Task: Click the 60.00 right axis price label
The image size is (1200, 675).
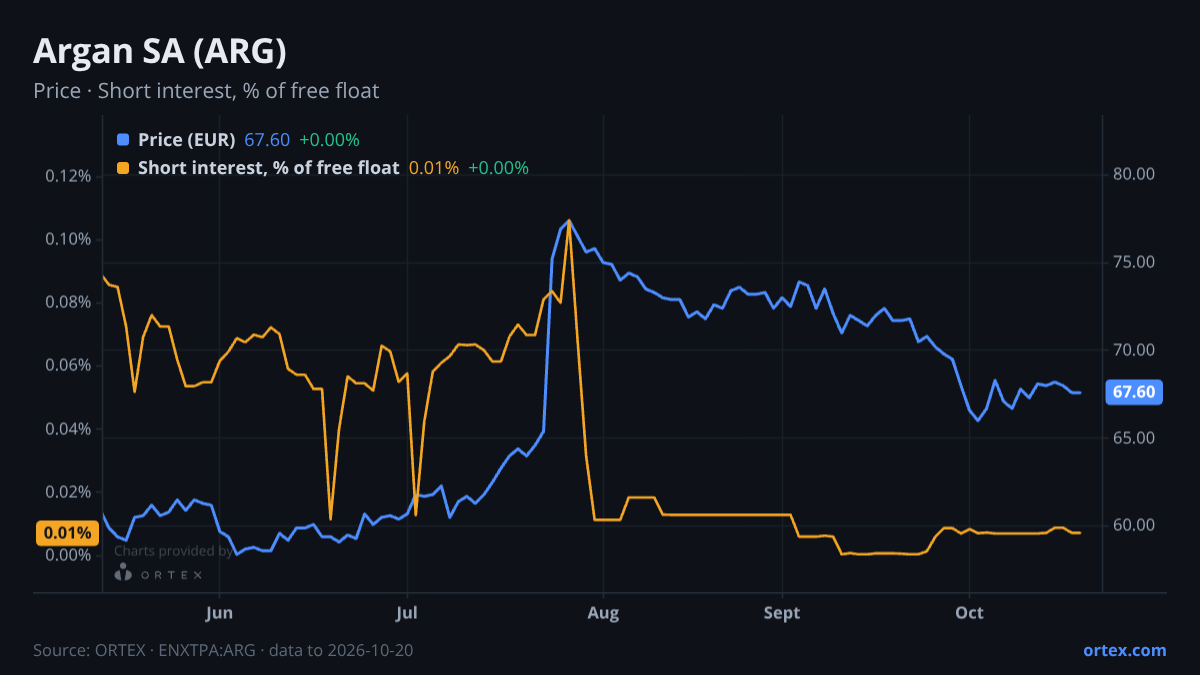Action: click(x=1134, y=525)
